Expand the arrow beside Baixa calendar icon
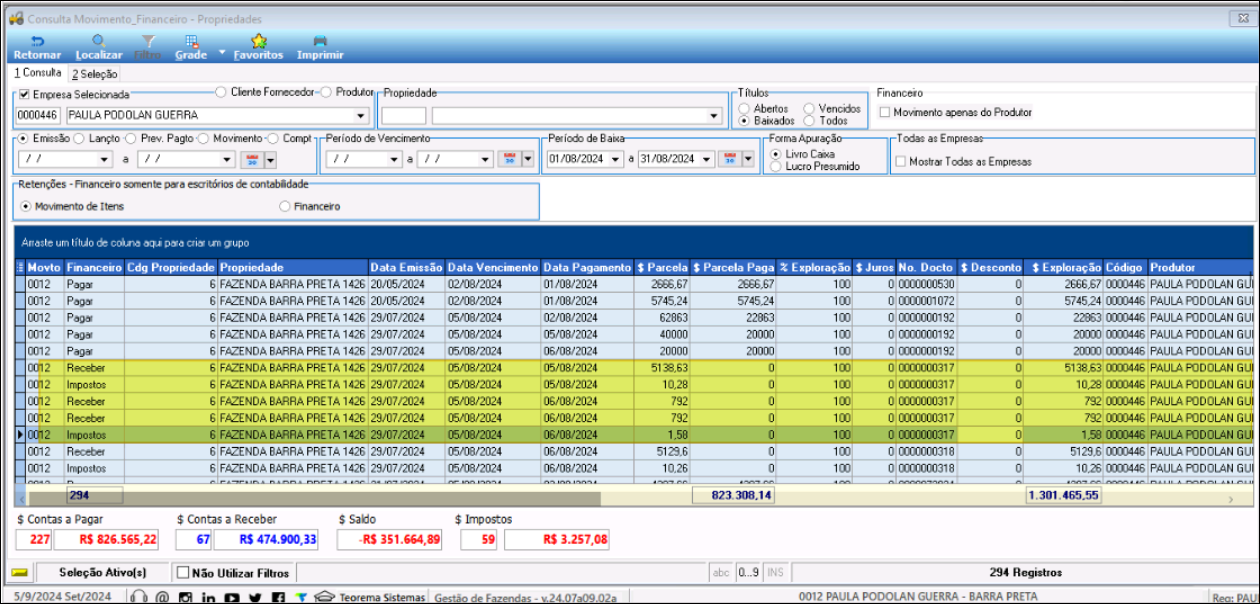The height and width of the screenshot is (604, 1260). point(746,159)
